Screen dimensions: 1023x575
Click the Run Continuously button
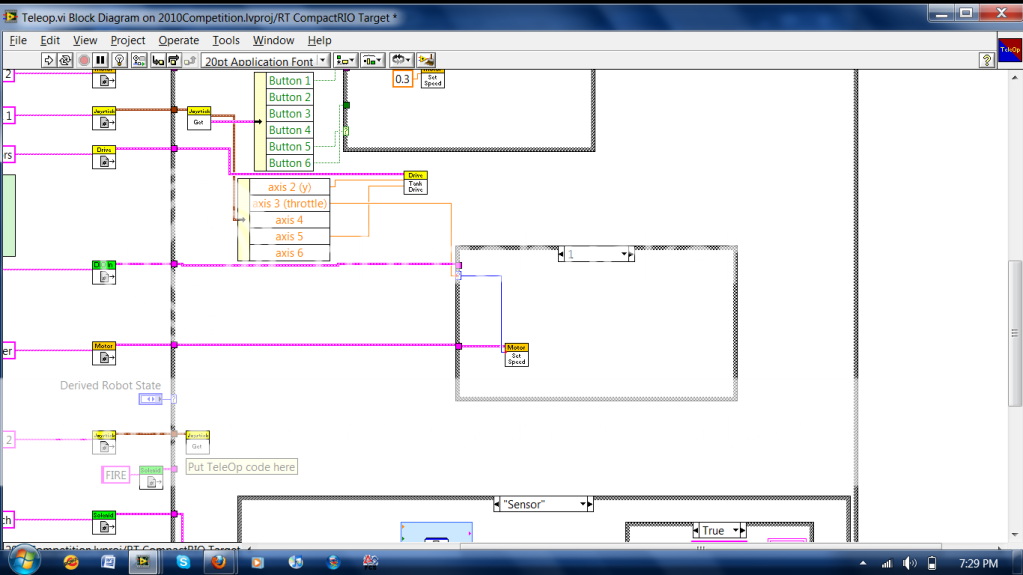click(x=66, y=61)
